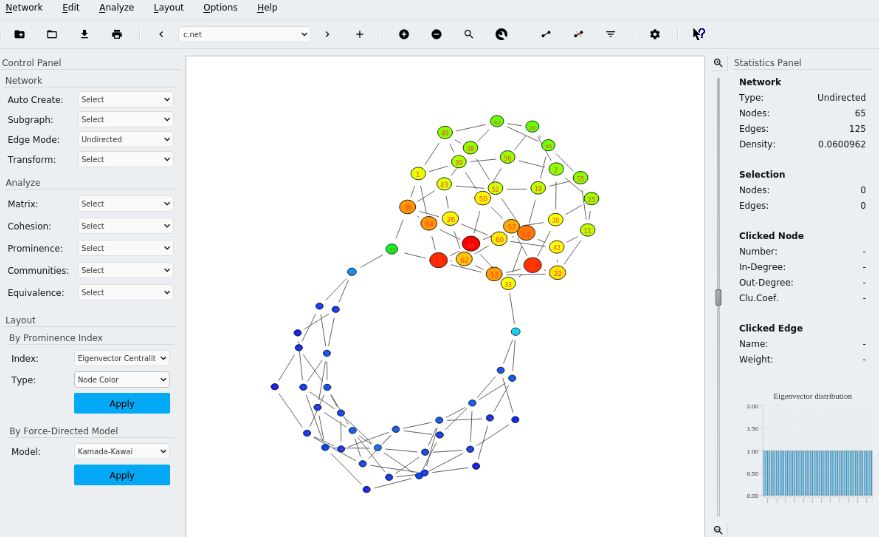Screen dimensions: 879x537
Task: Open the Transform dropdown
Action: [x=126, y=159]
